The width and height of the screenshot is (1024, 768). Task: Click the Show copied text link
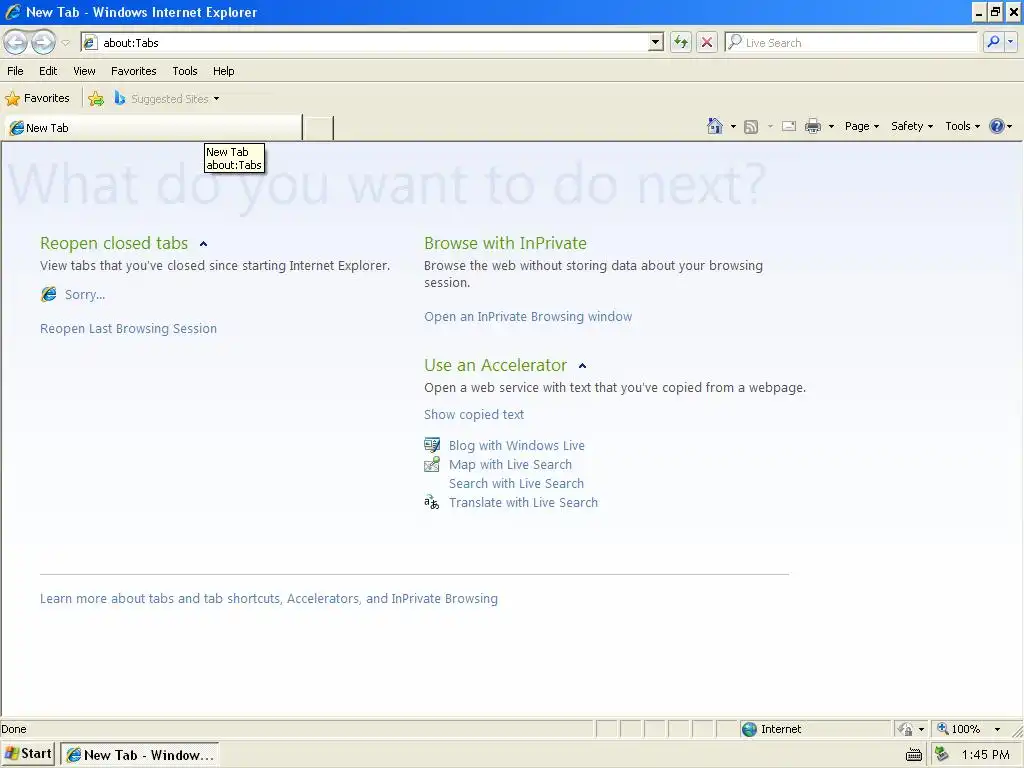pos(473,415)
